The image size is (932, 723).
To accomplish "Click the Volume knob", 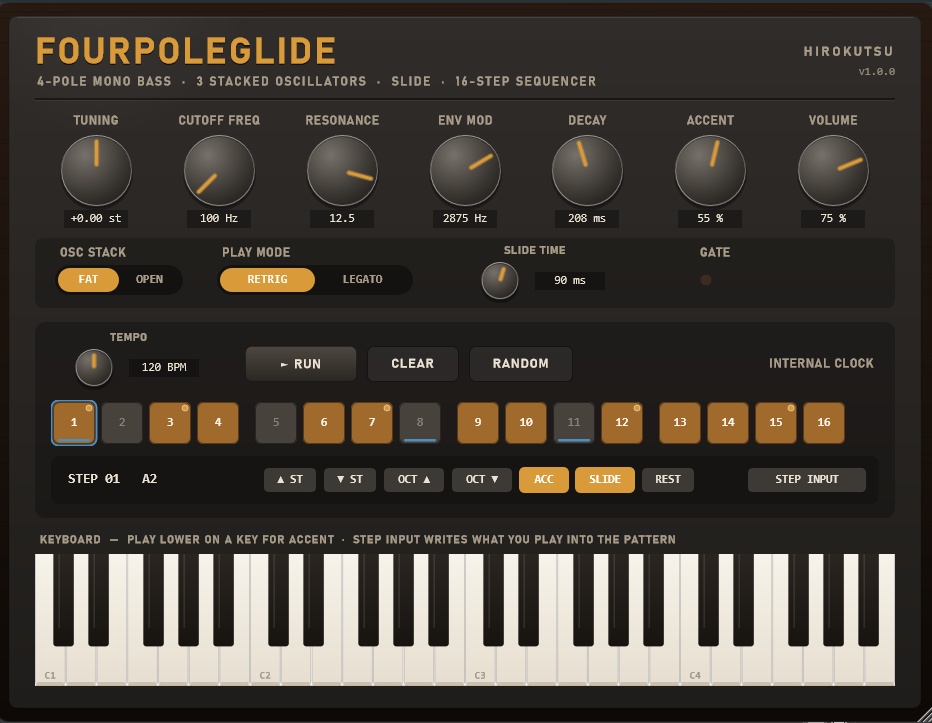I will pyautogui.click(x=833, y=171).
